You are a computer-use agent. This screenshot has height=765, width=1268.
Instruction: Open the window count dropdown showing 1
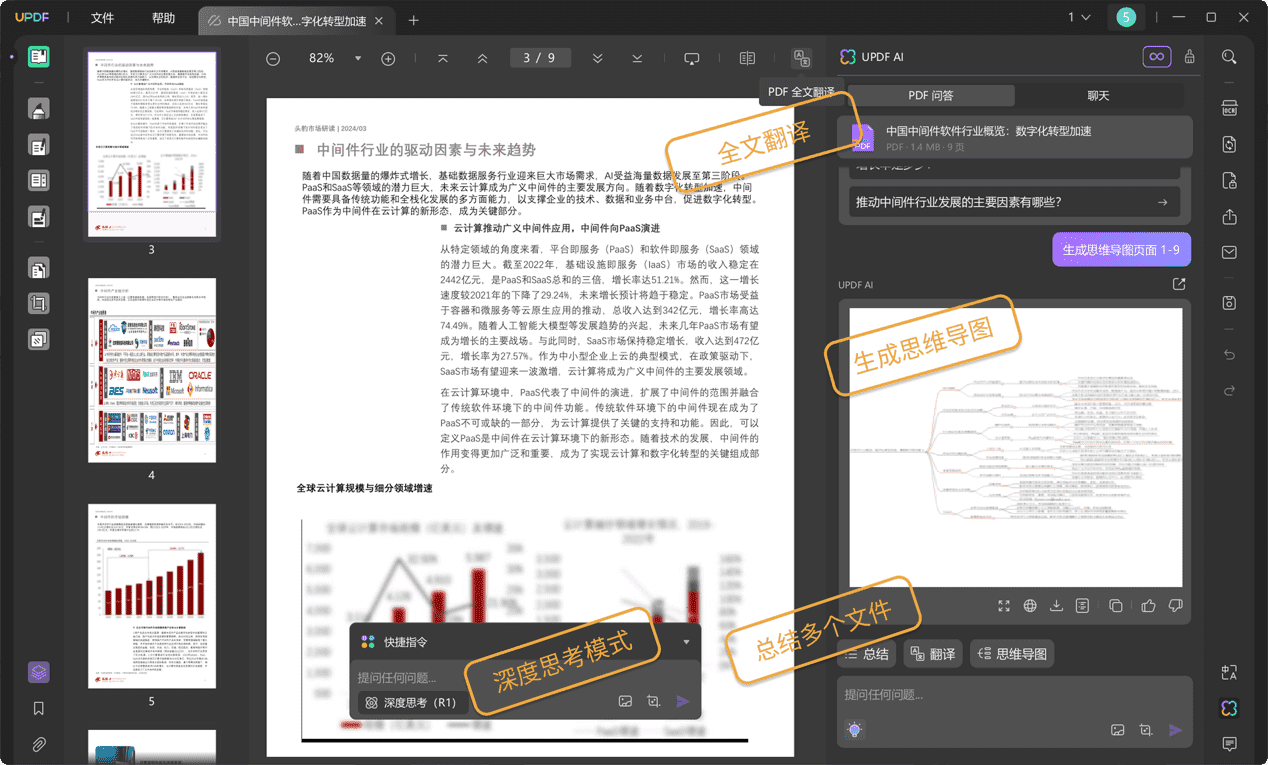point(1079,17)
